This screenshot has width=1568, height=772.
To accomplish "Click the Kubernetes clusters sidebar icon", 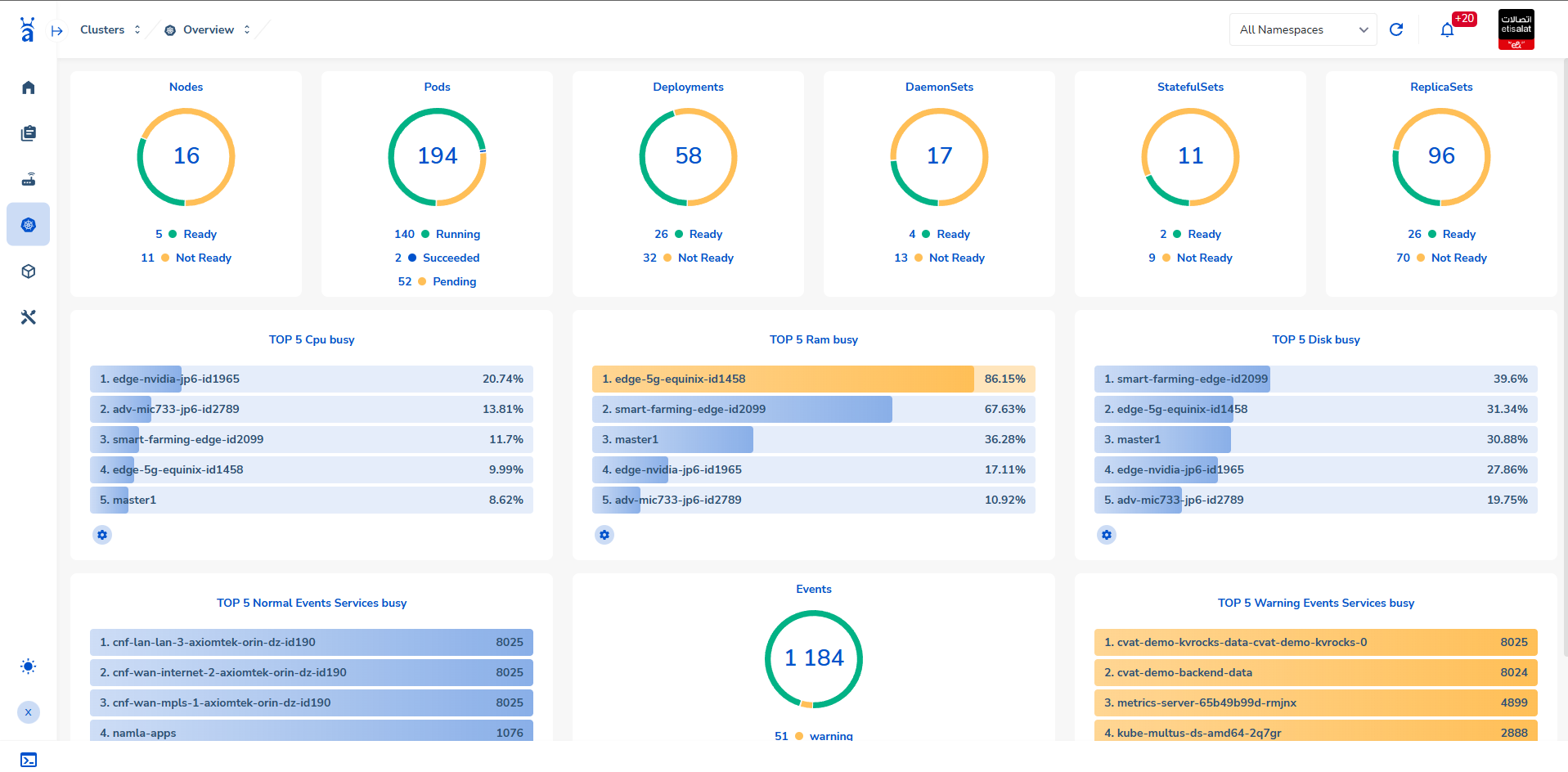I will [x=29, y=225].
